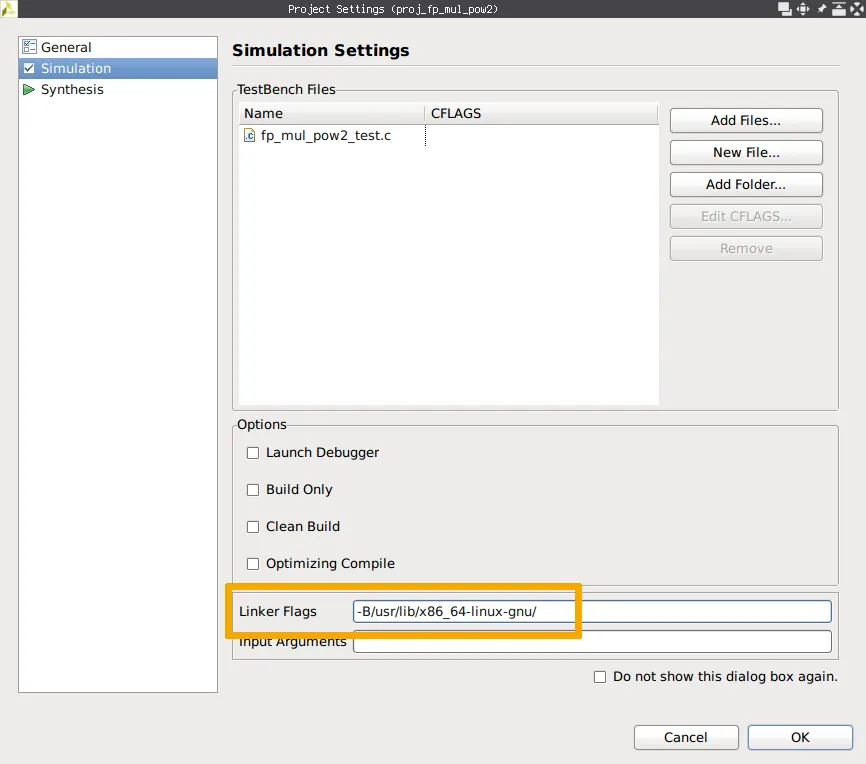866x764 pixels.
Task: Check the Clean Build checkbox
Action: (253, 527)
